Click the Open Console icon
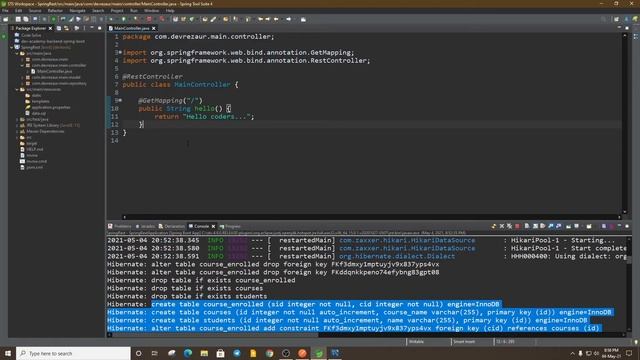 click(x=589, y=226)
